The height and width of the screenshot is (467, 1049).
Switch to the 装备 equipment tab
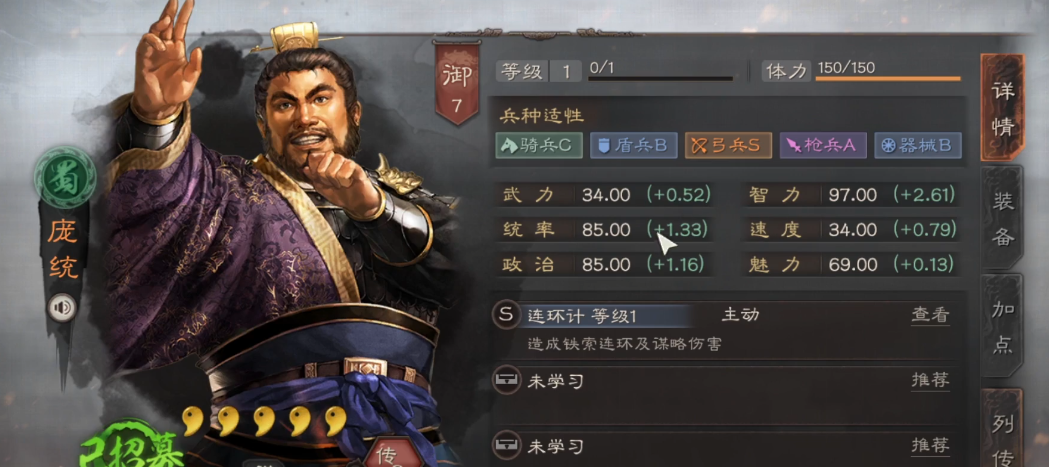[1002, 219]
